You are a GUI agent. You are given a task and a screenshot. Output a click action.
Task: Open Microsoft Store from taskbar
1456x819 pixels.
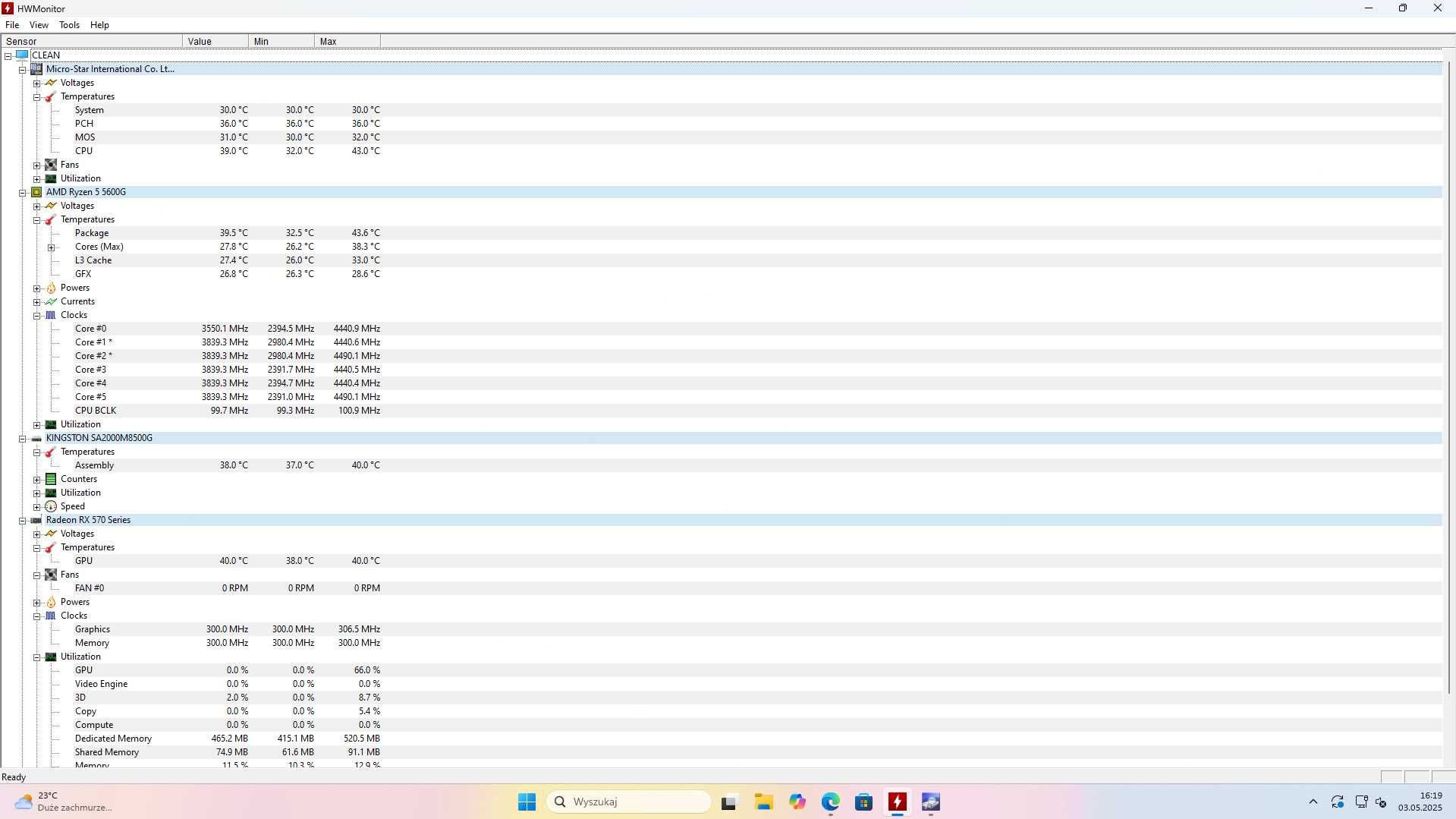[x=863, y=802]
